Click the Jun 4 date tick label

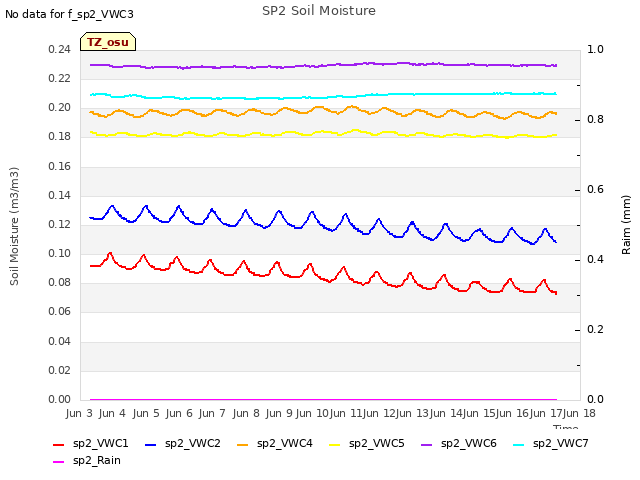(x=112, y=413)
